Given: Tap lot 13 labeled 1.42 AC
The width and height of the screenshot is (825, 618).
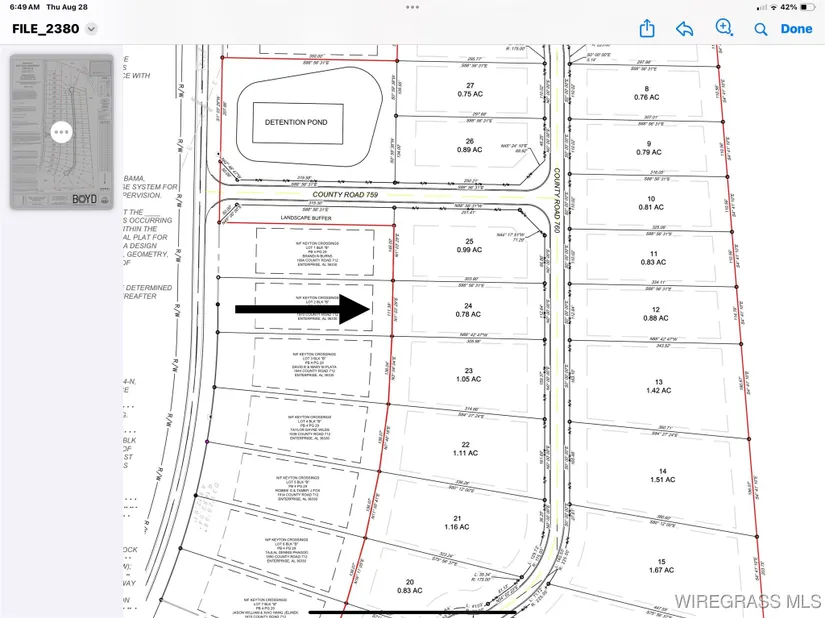Looking at the screenshot, I should click(659, 387).
